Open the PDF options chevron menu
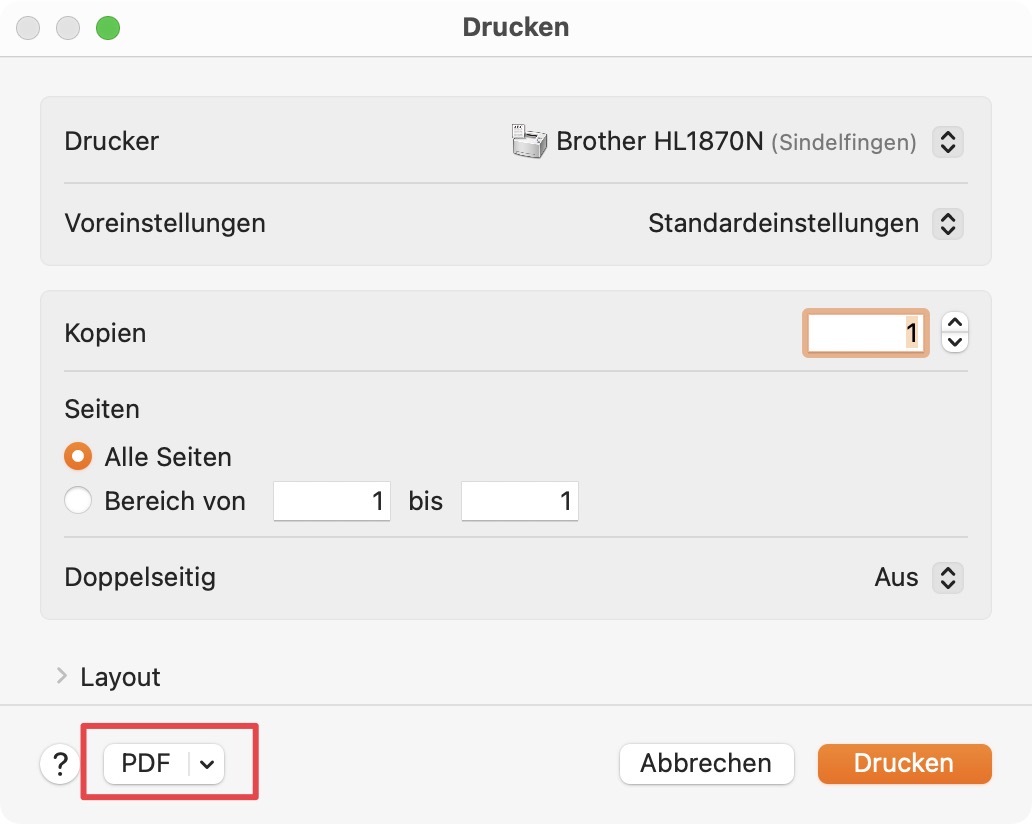This screenshot has height=824, width=1032. pyautogui.click(x=207, y=764)
